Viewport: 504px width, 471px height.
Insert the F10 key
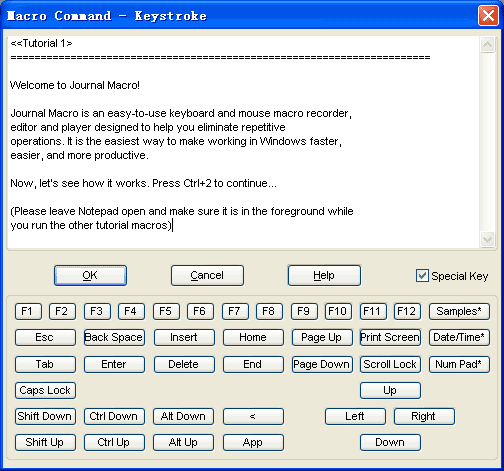(338, 311)
